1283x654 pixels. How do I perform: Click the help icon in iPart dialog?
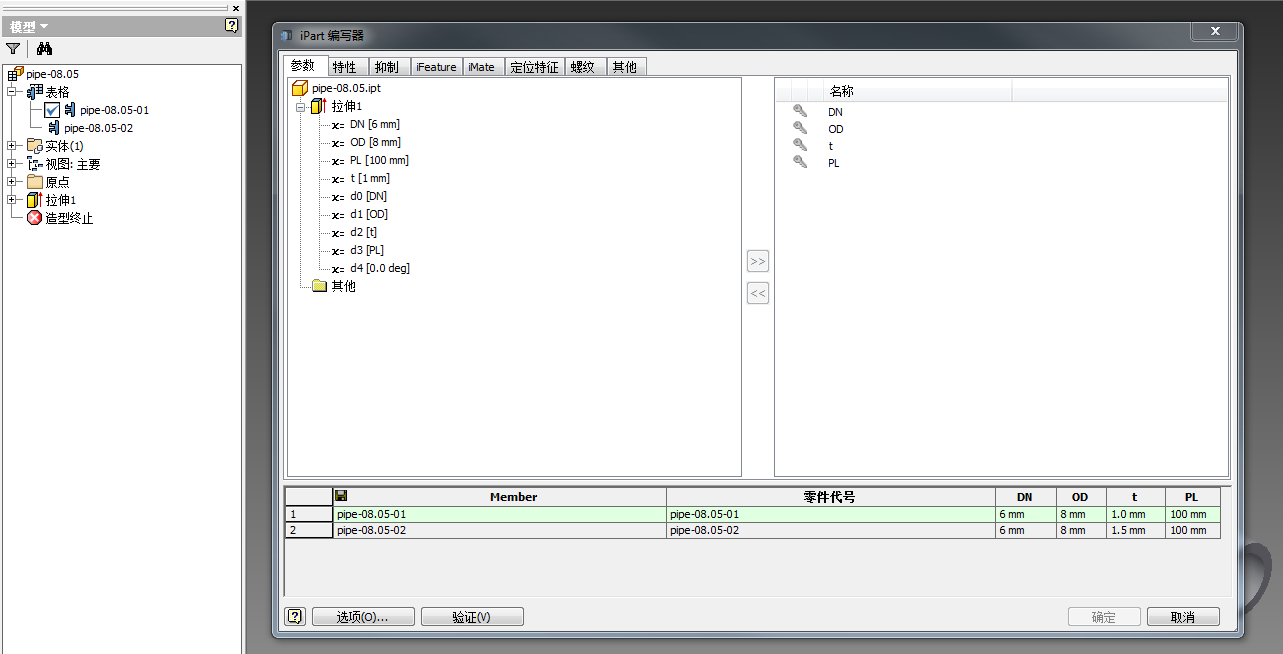tap(295, 617)
